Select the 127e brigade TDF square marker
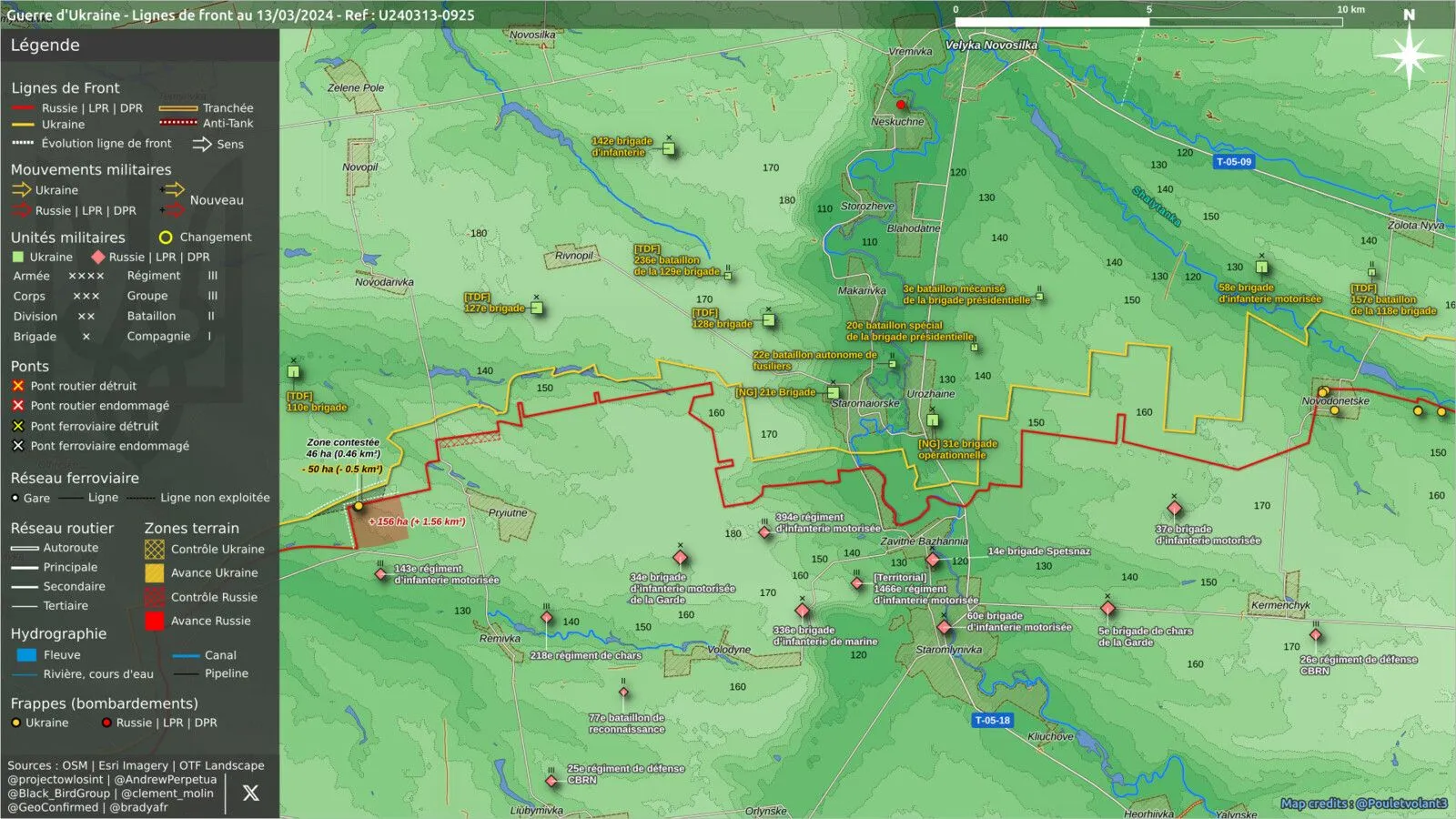Screen dimensions: 1456x819 (x=537, y=308)
